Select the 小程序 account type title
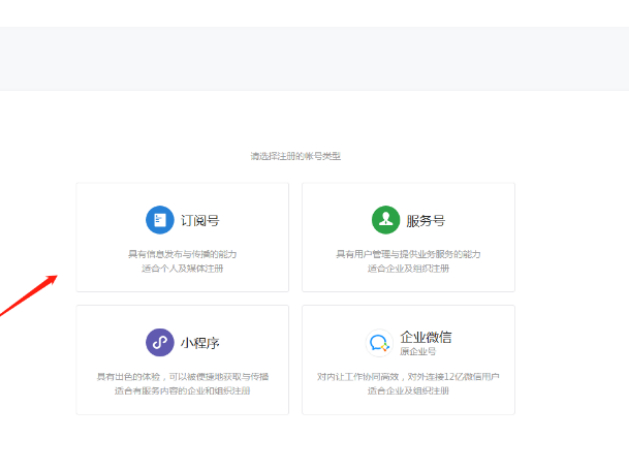 pyautogui.click(x=200, y=343)
